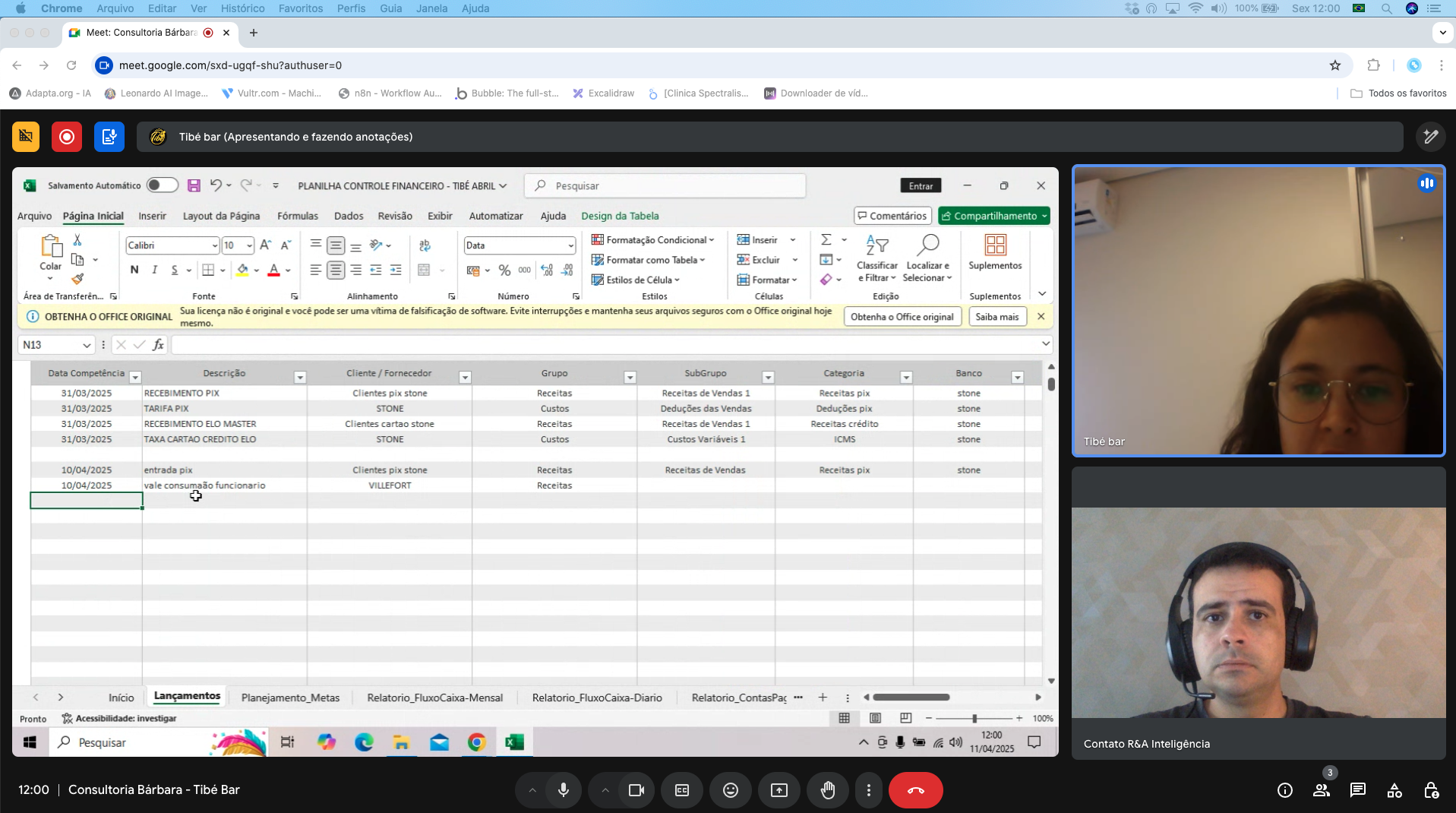Switch to the Planejamento_Metas sheet tab

(x=290, y=698)
